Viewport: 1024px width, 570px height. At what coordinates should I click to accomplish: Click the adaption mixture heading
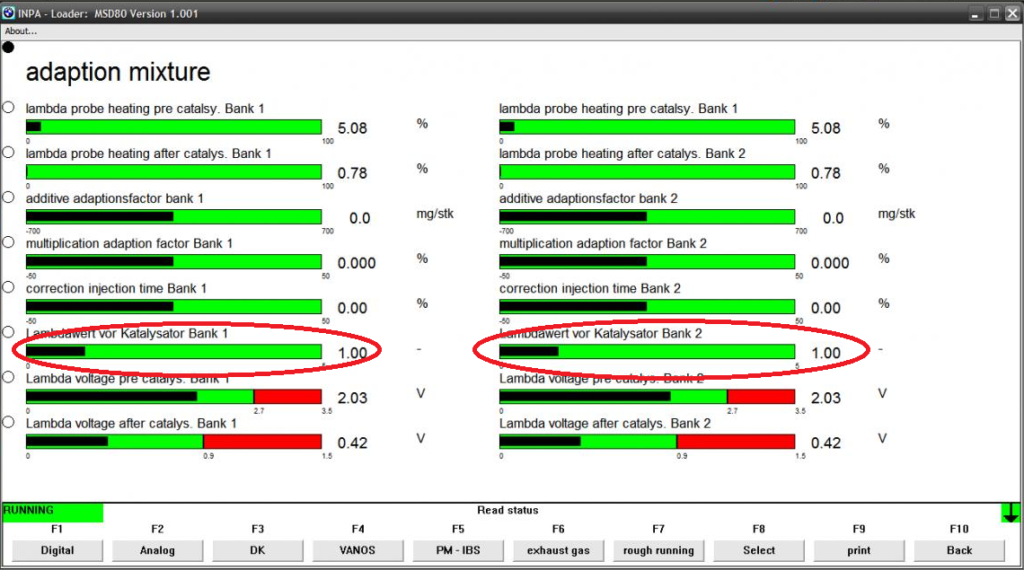click(x=118, y=72)
